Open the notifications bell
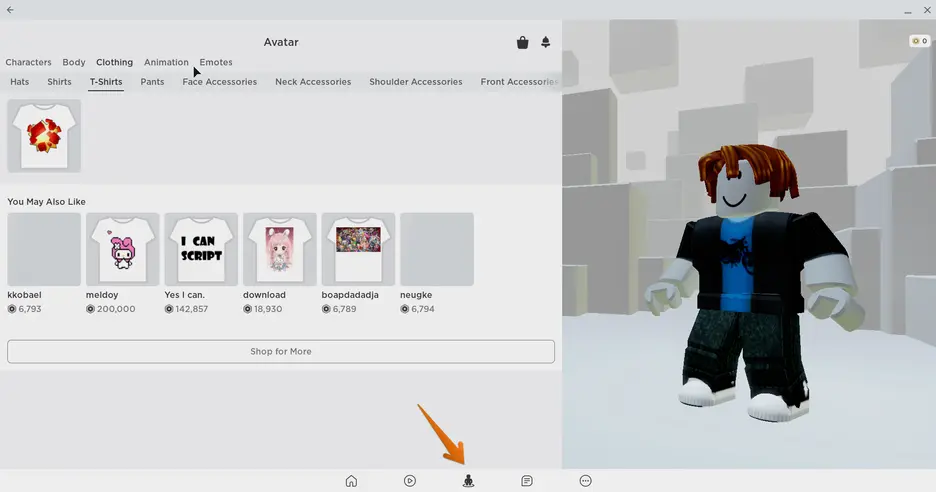936x492 pixels. pyautogui.click(x=546, y=42)
